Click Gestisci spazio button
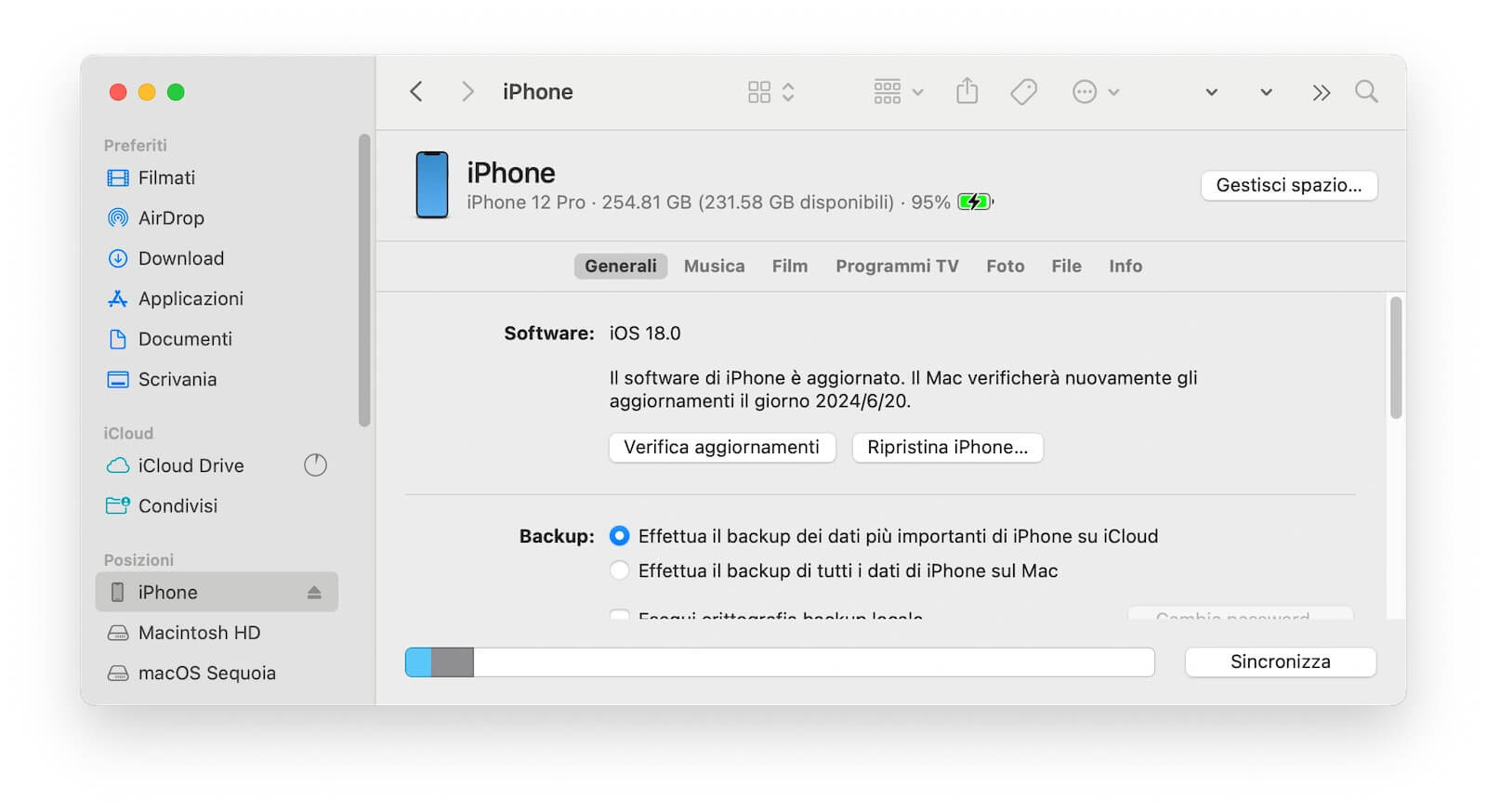 pos(1289,185)
